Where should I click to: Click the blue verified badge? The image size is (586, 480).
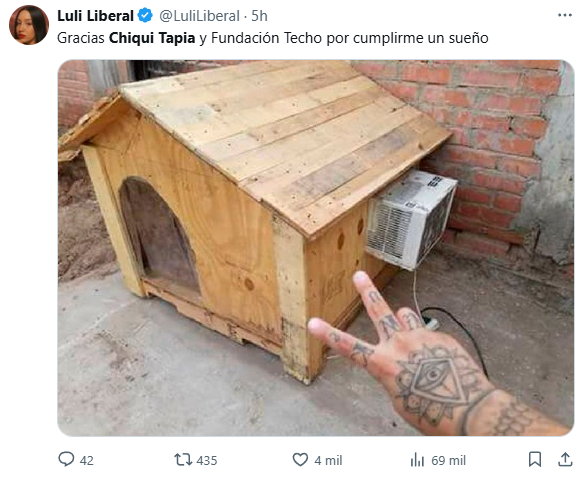[145, 16]
